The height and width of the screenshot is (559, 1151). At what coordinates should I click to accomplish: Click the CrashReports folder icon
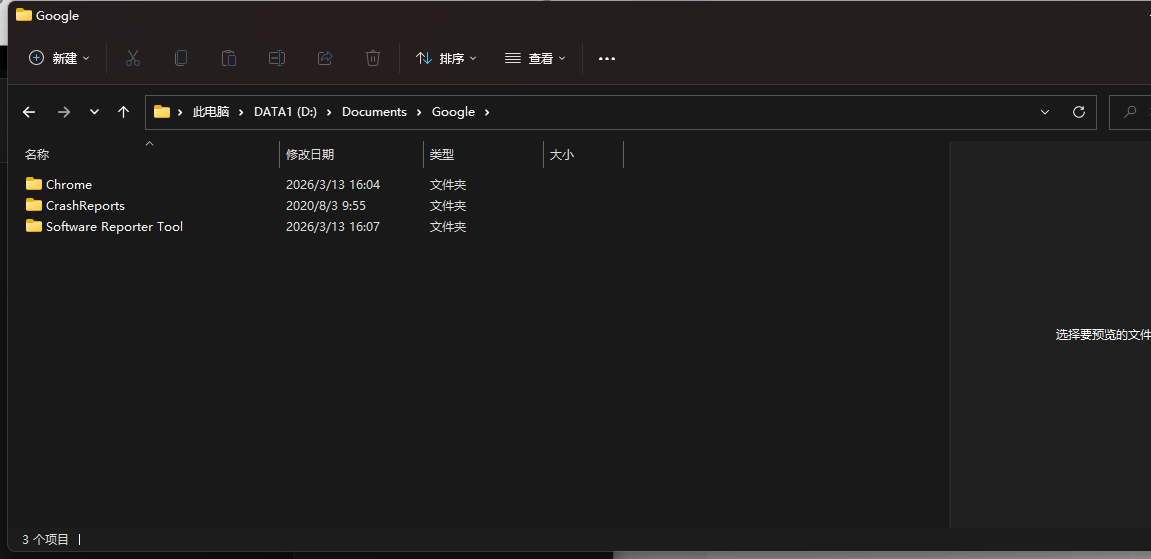[x=34, y=205]
